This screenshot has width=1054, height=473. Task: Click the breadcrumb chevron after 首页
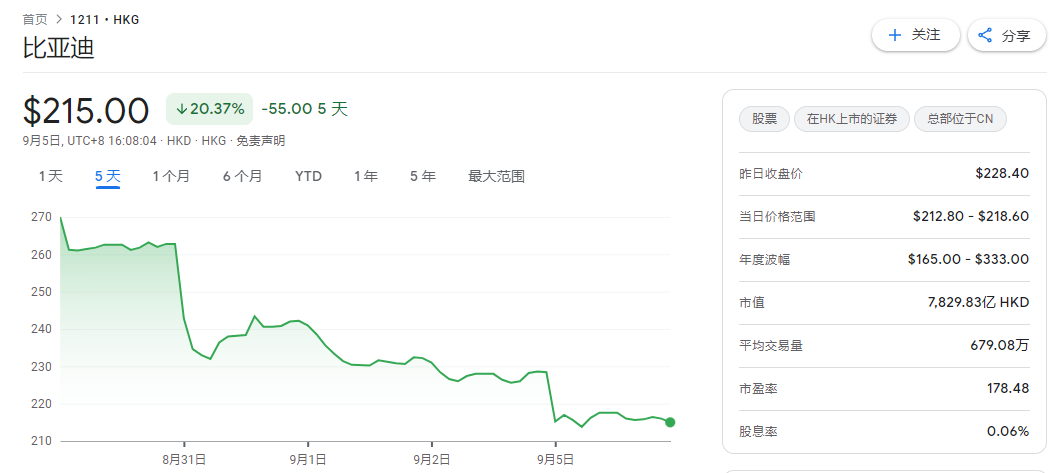59,19
